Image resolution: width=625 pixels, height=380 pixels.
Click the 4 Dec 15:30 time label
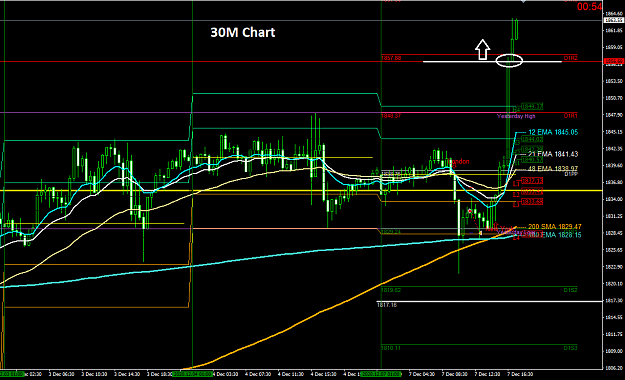(x=323, y=374)
